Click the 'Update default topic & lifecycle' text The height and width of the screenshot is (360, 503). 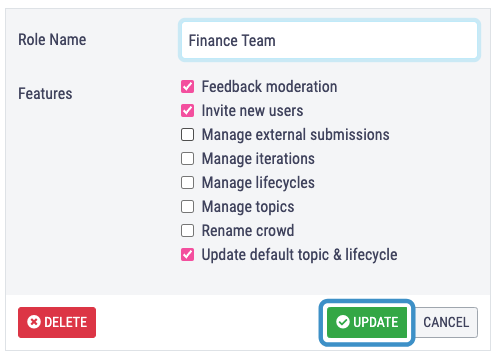300,255
